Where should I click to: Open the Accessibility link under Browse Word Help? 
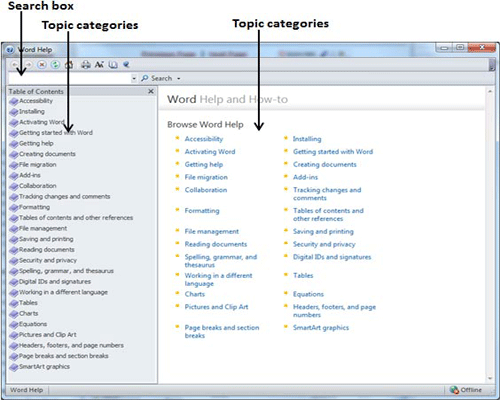204,139
